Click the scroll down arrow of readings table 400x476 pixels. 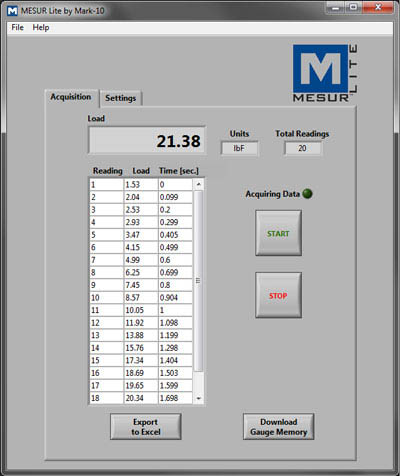click(x=198, y=398)
